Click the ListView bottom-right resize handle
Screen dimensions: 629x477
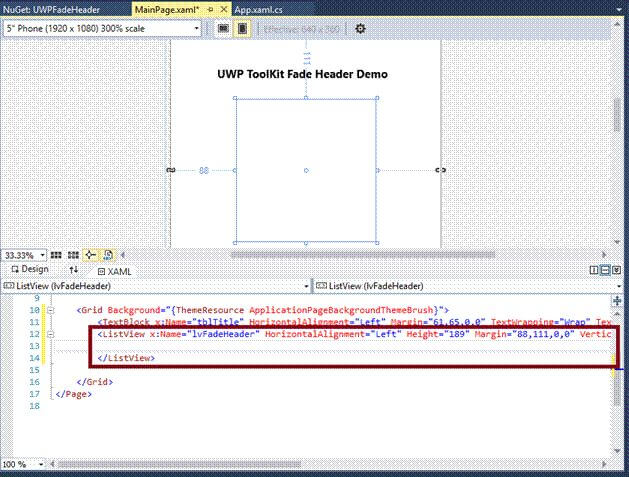pyautogui.click(x=377, y=243)
